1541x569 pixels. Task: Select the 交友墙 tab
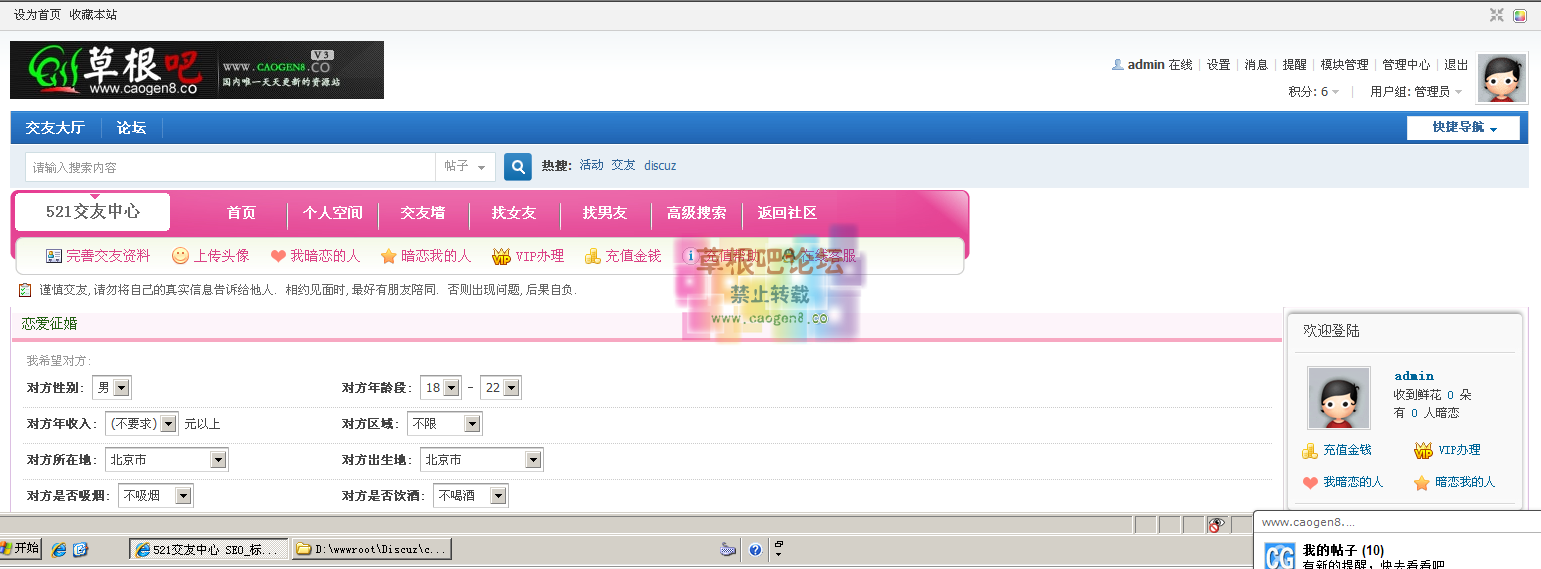423,213
